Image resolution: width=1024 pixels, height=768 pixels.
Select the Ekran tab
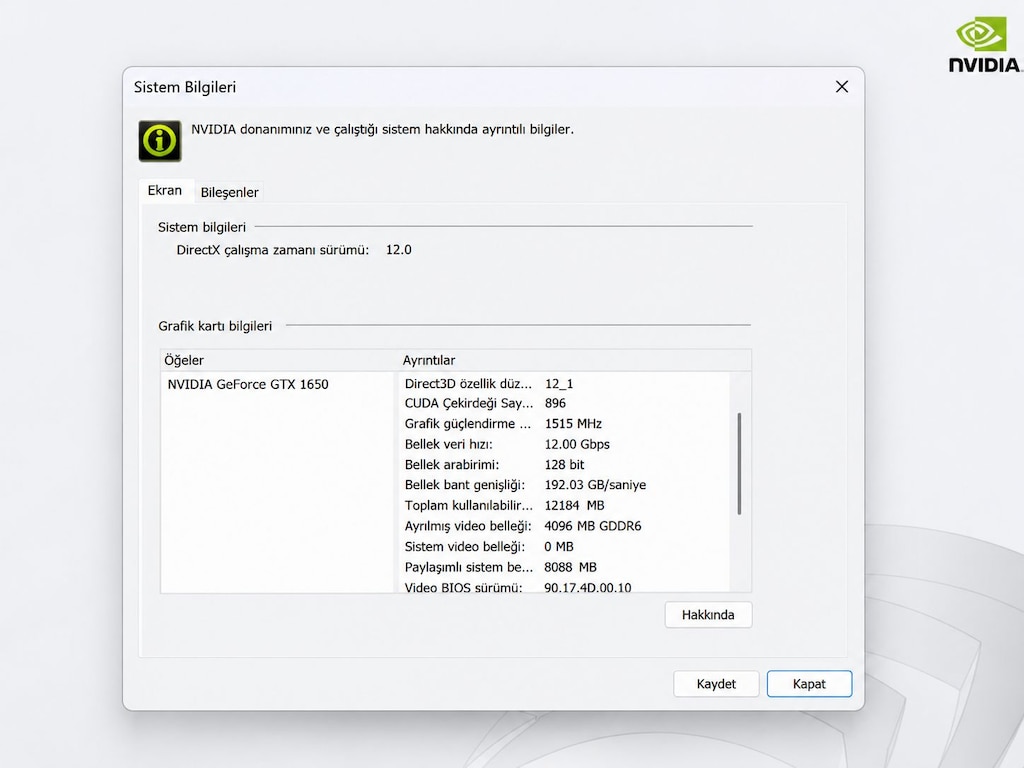click(x=165, y=190)
